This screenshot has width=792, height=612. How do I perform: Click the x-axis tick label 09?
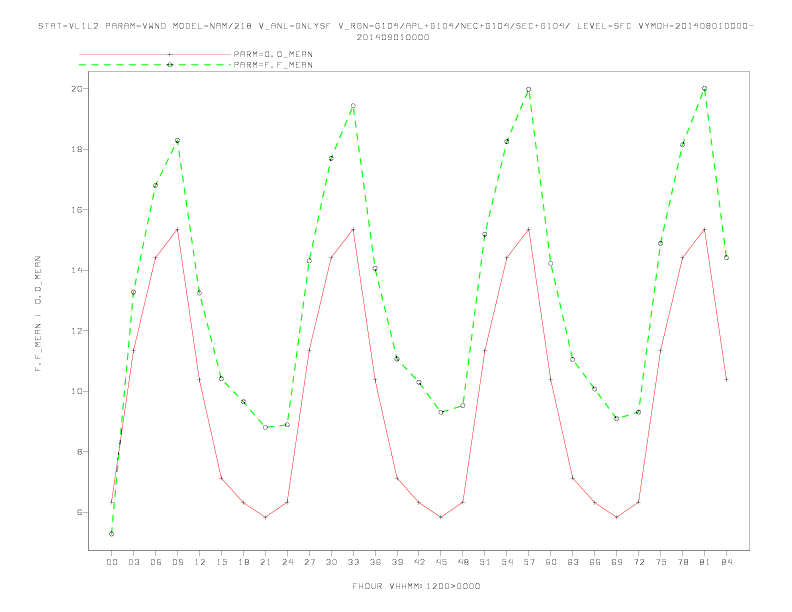tap(177, 562)
